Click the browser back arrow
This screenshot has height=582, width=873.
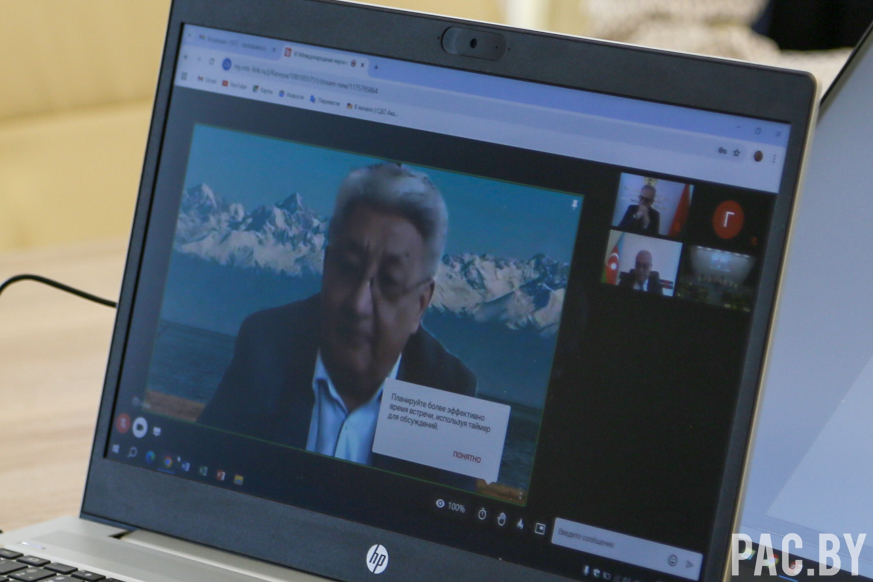(186, 57)
